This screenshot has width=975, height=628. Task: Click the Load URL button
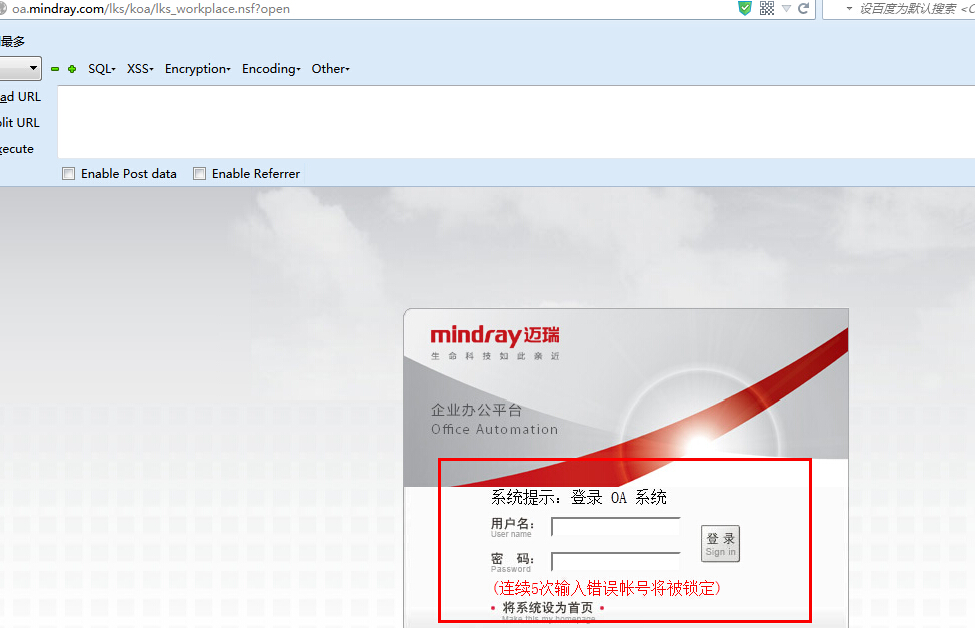click(x=20, y=97)
